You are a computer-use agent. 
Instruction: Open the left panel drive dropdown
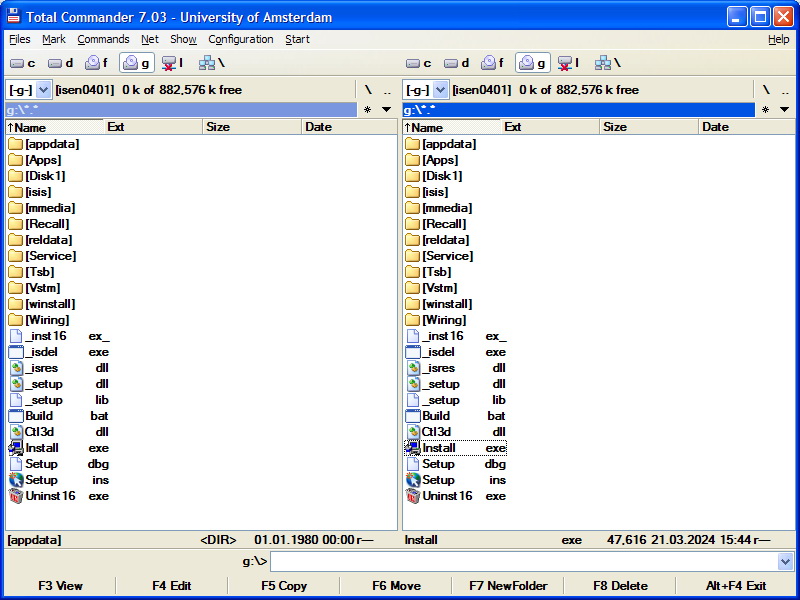click(43, 89)
